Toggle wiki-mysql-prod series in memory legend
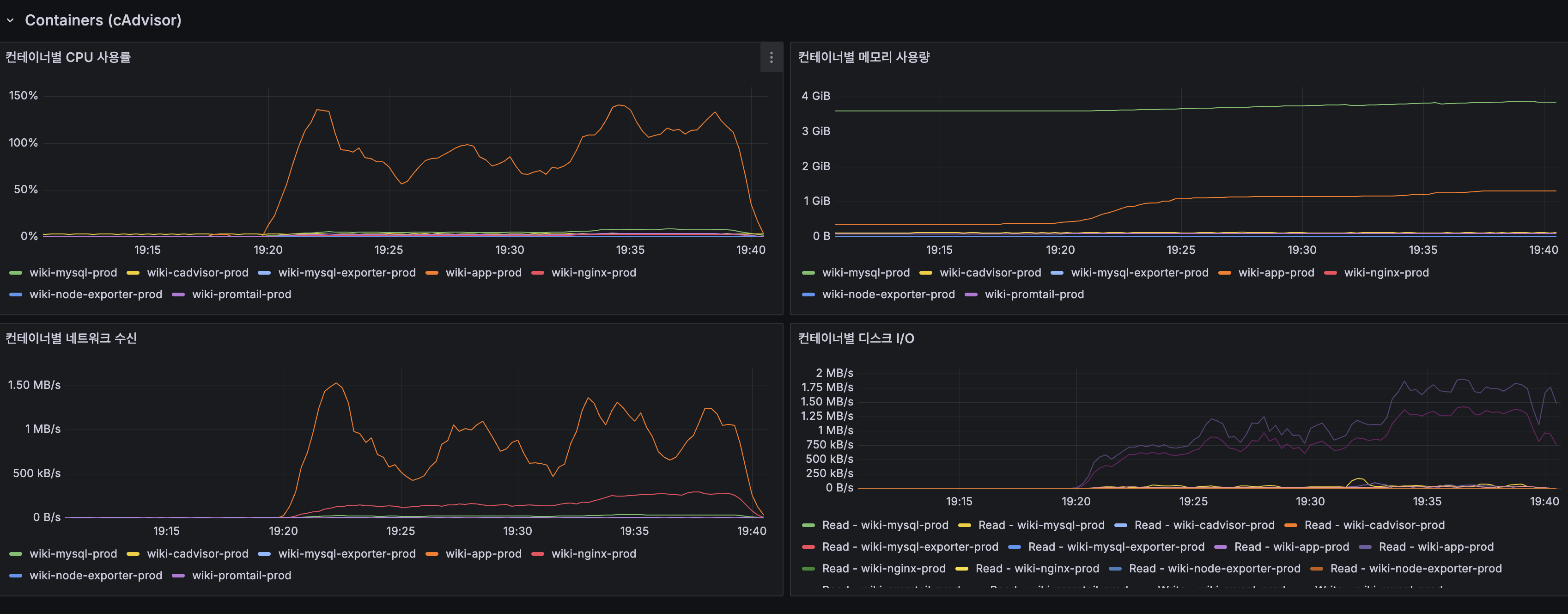 click(866, 272)
